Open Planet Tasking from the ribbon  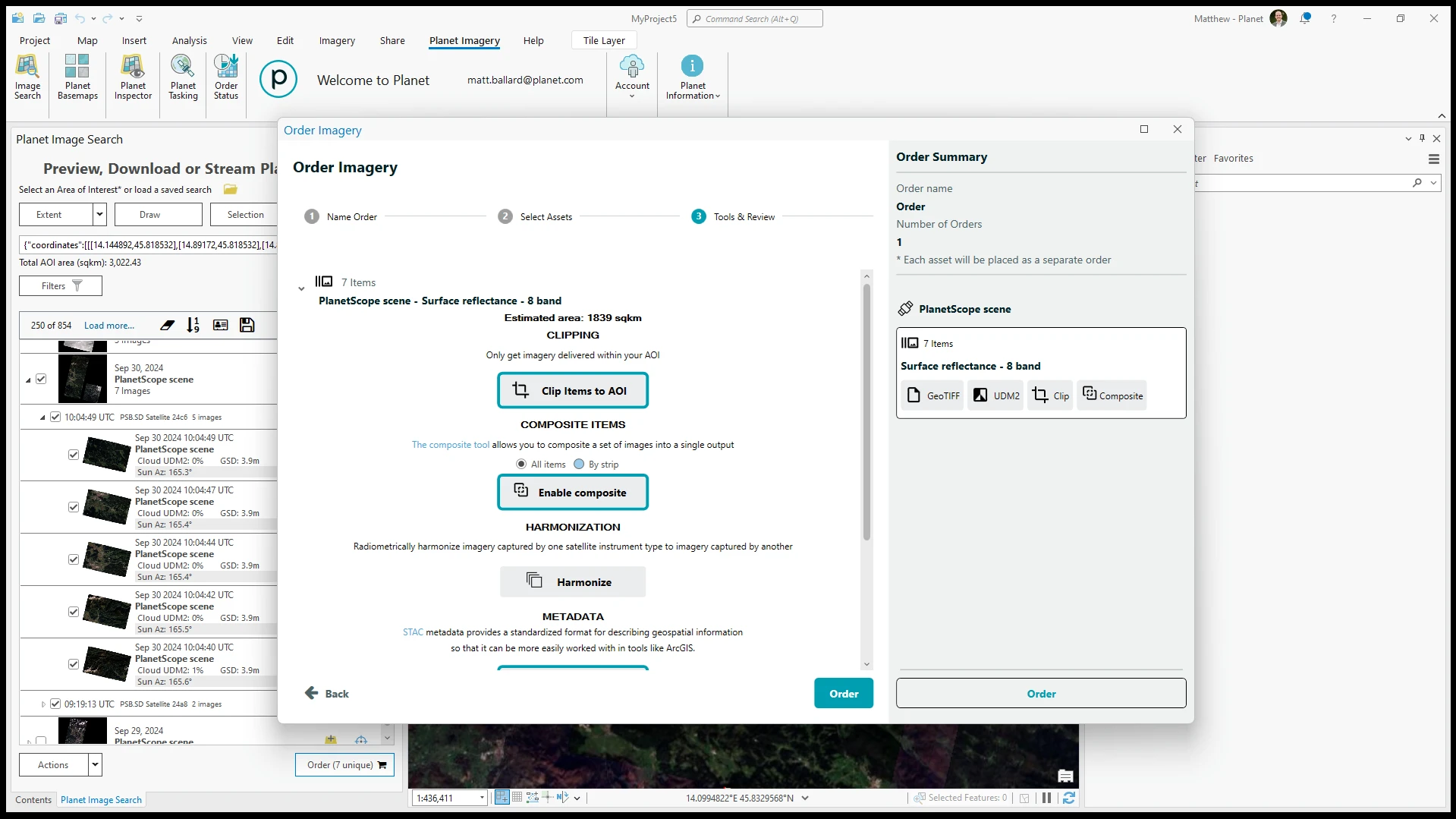click(x=183, y=77)
